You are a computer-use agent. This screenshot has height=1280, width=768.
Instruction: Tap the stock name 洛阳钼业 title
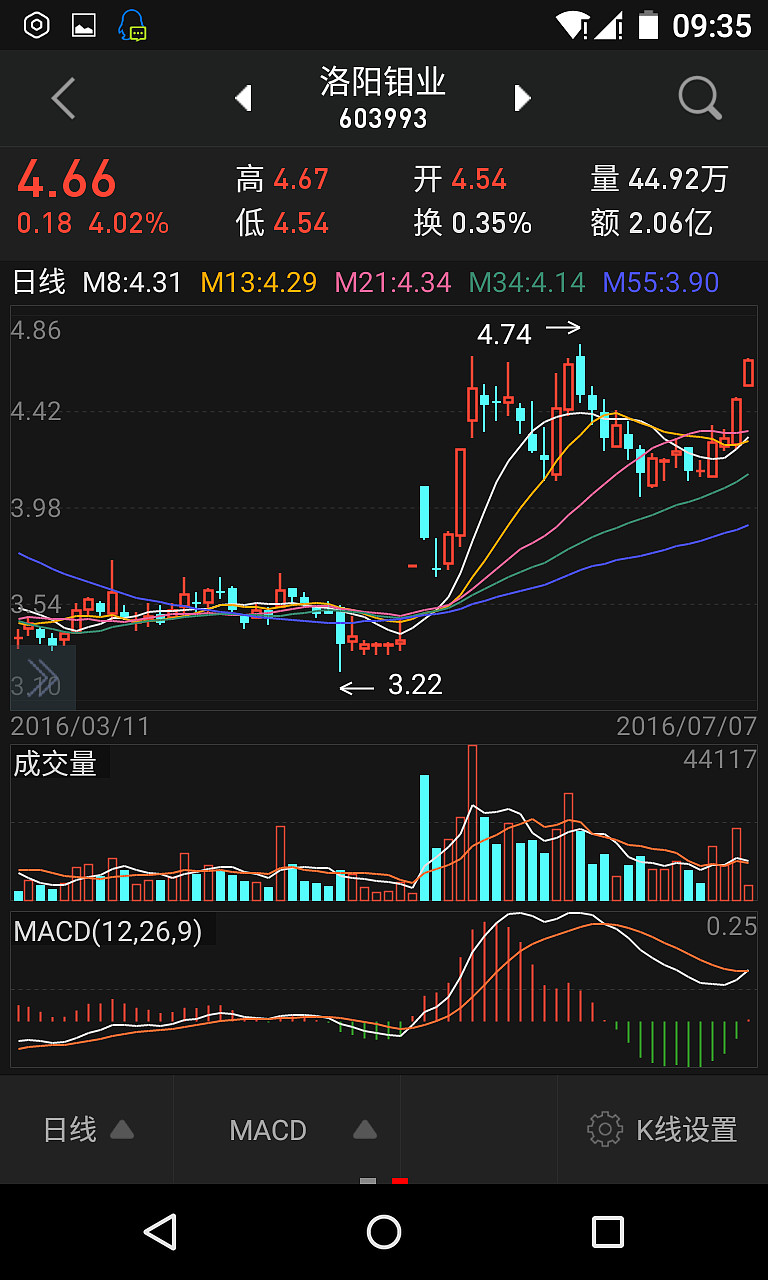point(383,81)
